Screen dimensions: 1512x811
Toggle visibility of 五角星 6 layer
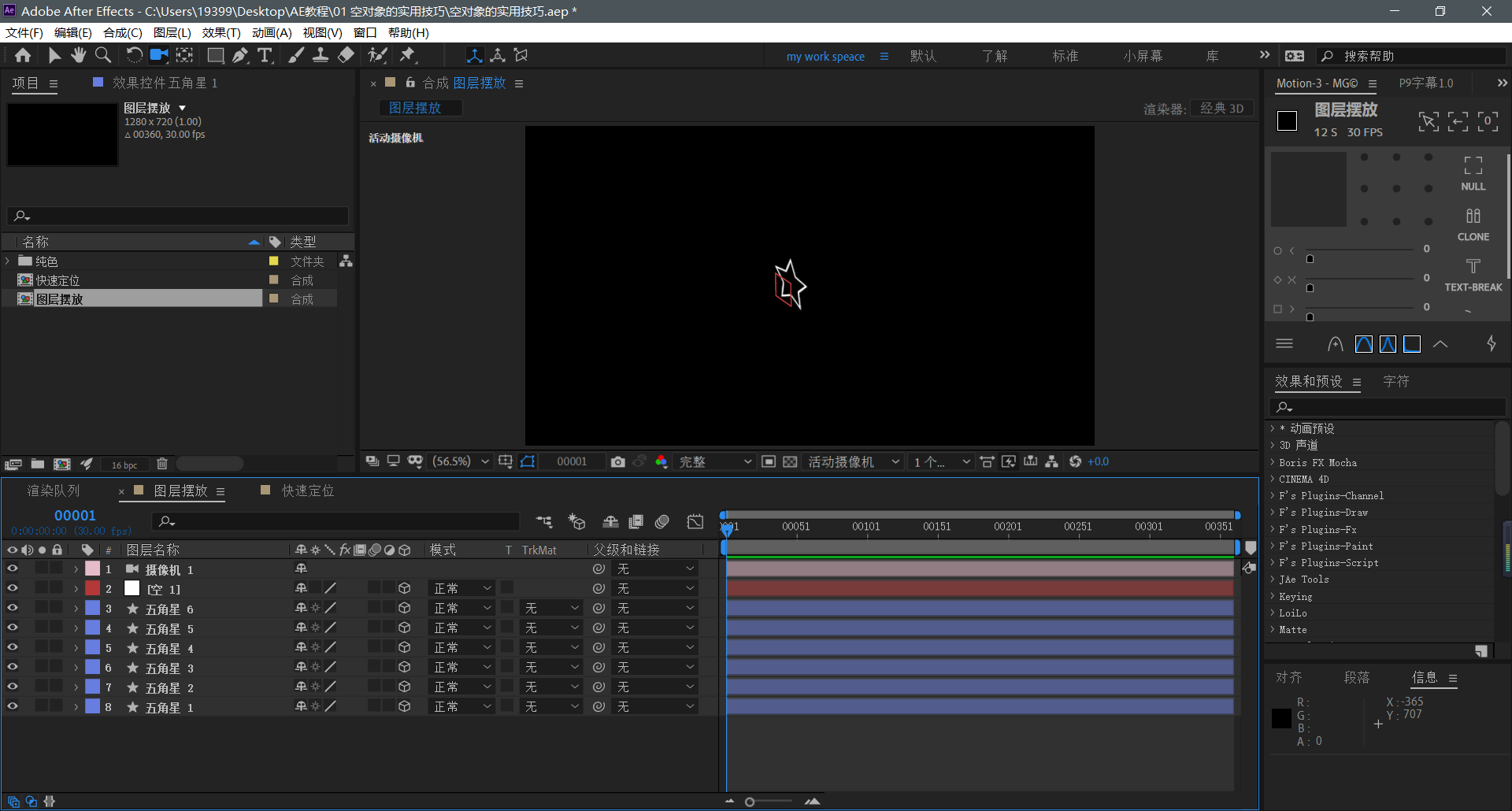click(x=12, y=608)
